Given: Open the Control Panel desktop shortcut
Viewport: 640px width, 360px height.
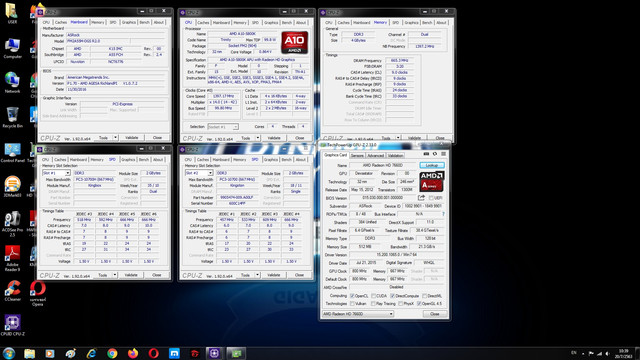Looking at the screenshot, I should [12, 152].
